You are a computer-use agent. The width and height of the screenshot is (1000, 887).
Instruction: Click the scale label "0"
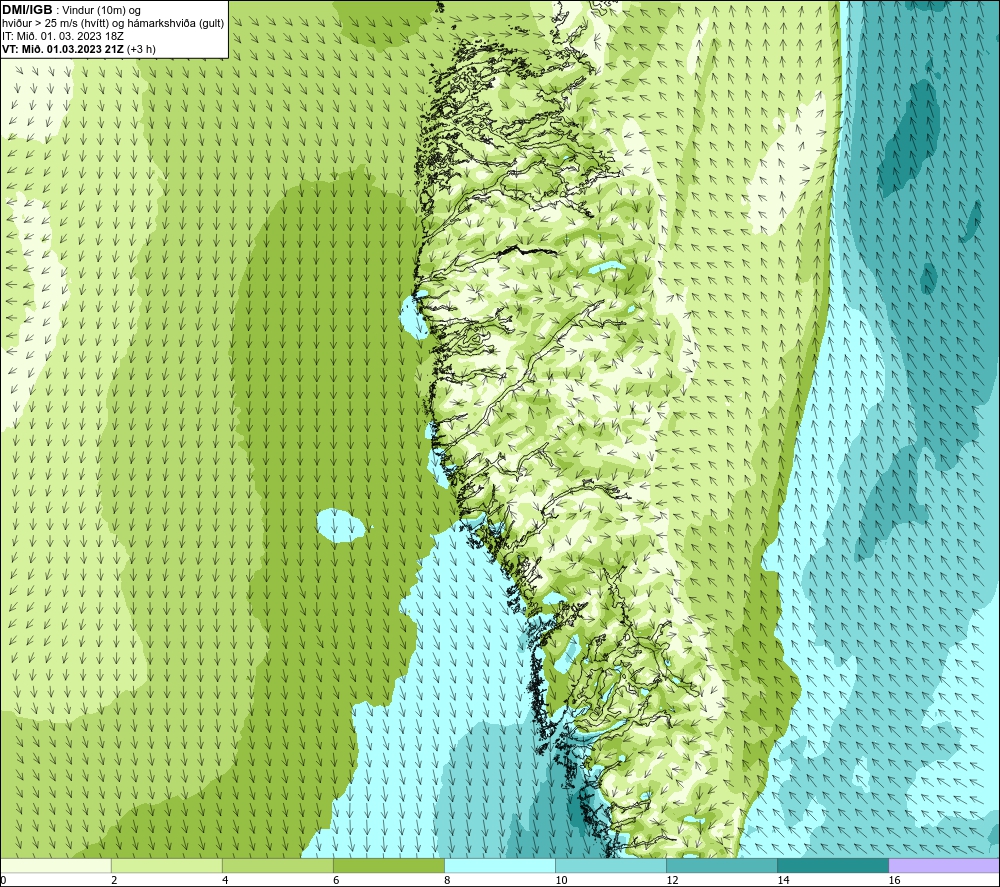point(4,880)
